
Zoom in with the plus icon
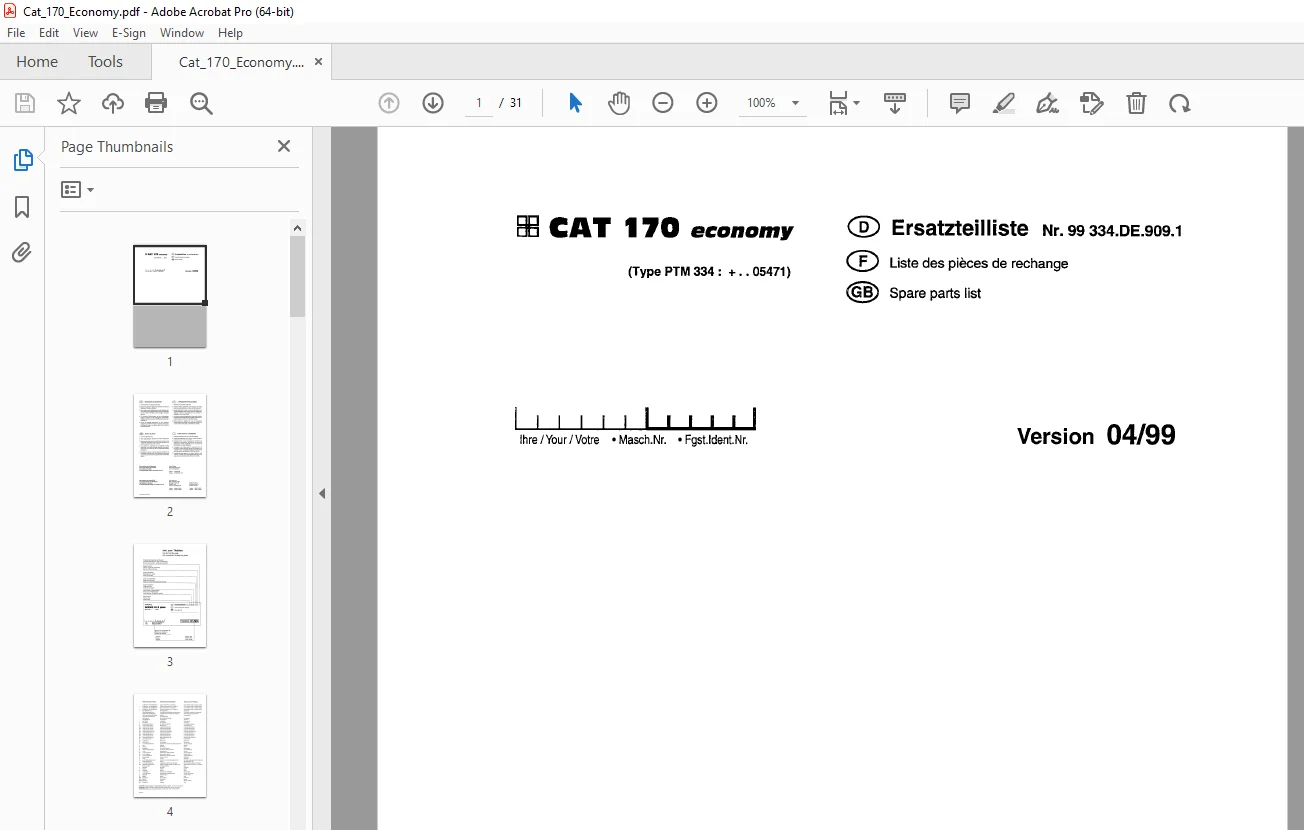707,103
